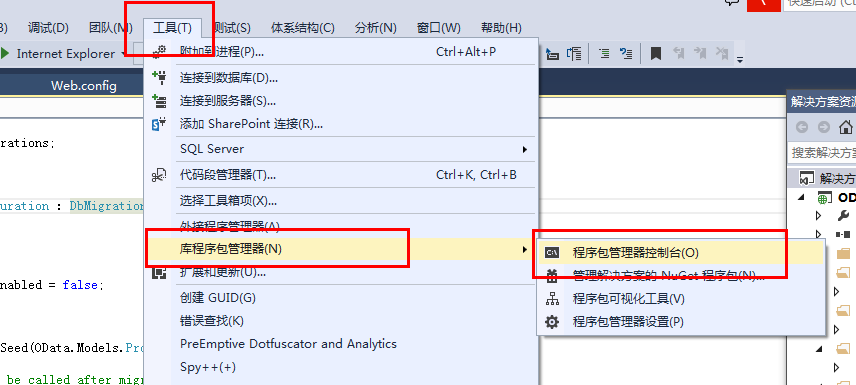Click the clear all bookmarks icon
856x385 pixels.
point(722,53)
